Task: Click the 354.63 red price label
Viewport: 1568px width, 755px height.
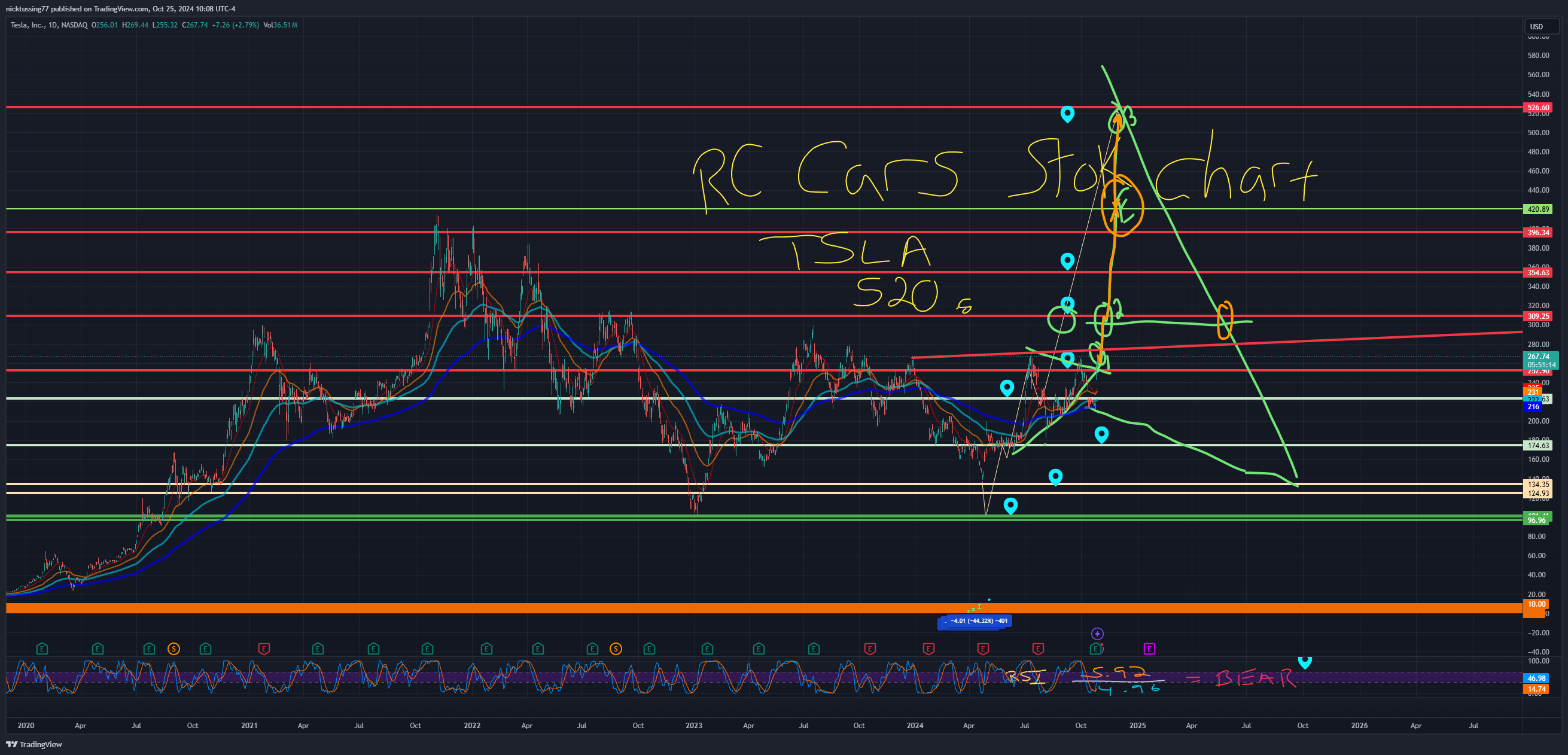Action: tap(1537, 273)
